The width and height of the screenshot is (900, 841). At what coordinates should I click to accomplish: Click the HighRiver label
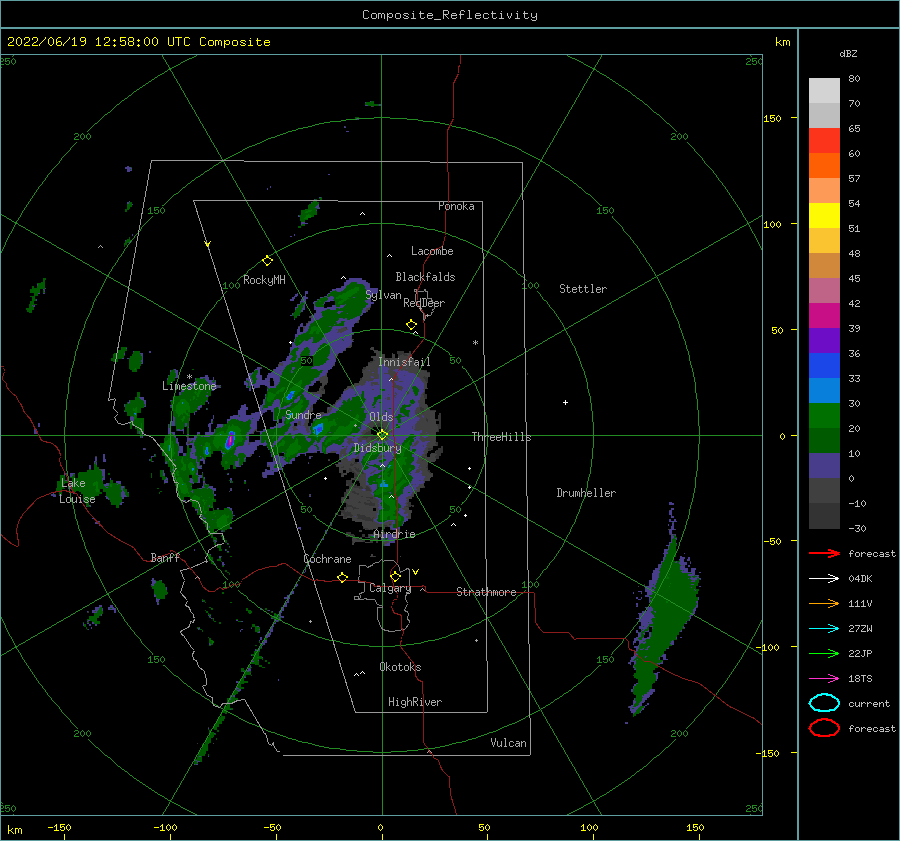point(414,702)
